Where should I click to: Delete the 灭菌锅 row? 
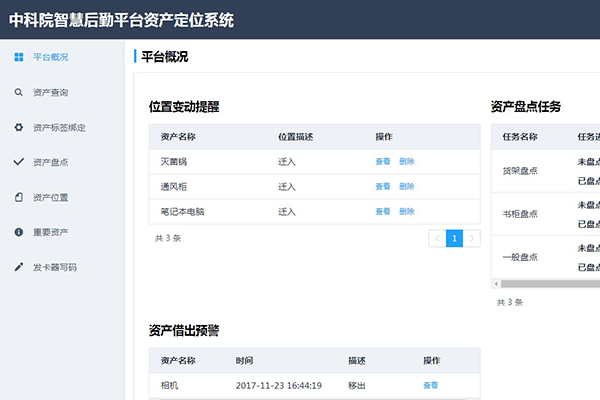[406, 161]
